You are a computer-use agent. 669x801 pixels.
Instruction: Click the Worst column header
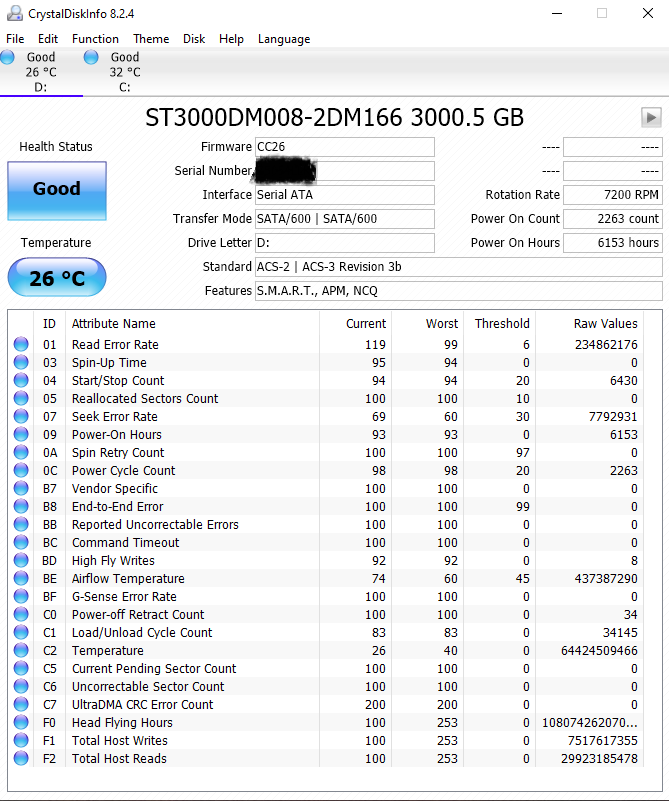tap(442, 324)
